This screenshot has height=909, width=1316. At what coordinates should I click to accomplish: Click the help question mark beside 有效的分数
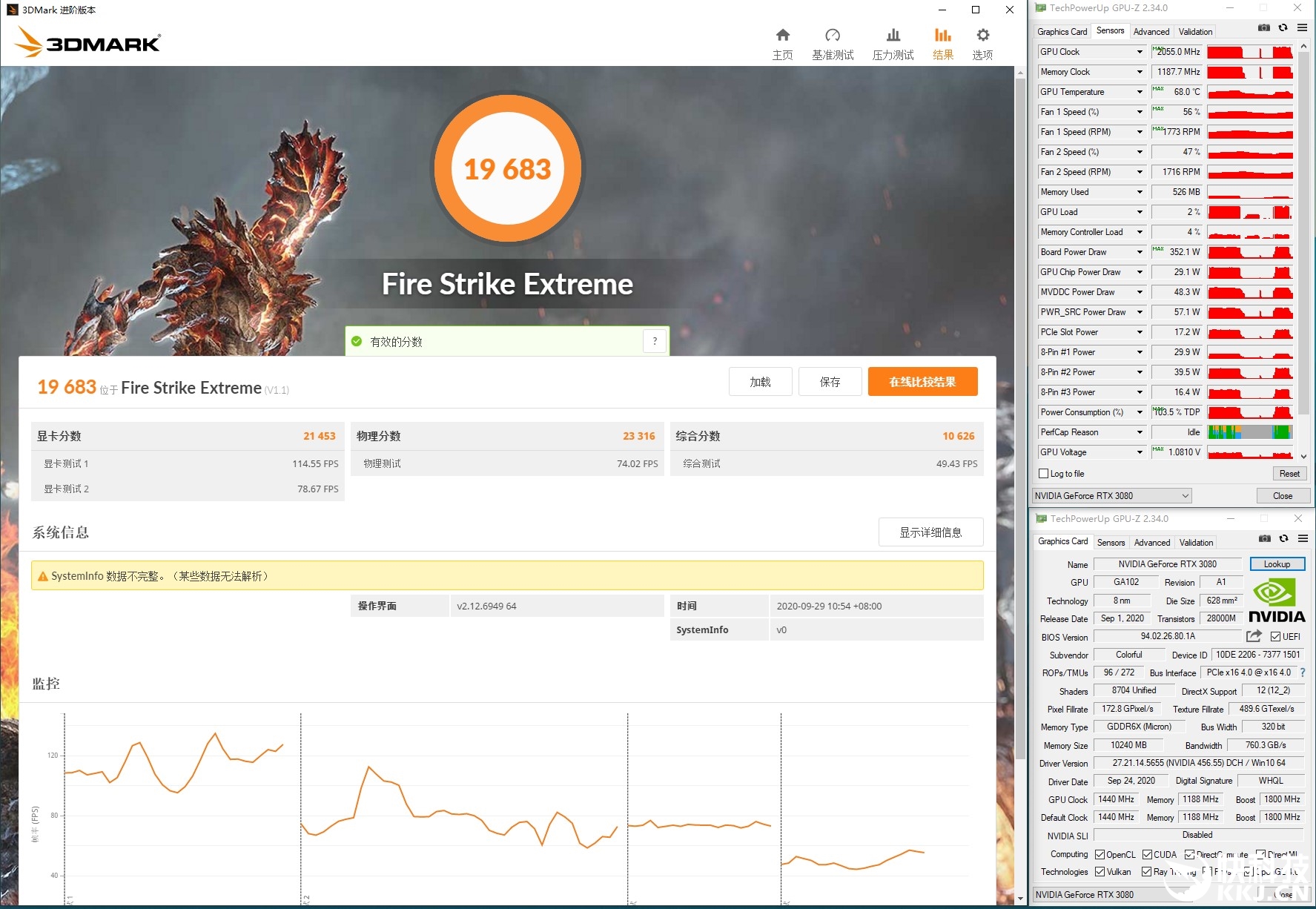coord(655,341)
